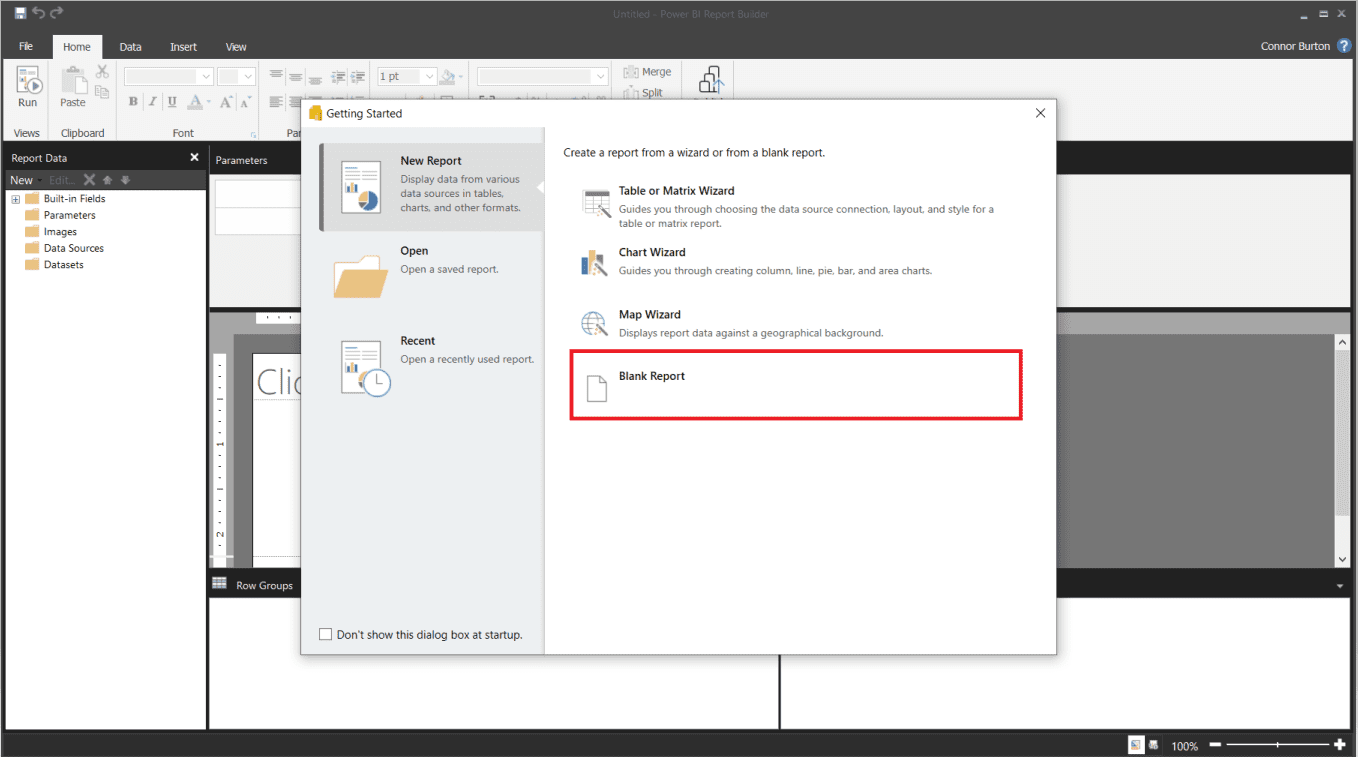Viewport: 1358px width, 757px height.
Task: Click move down arrow in Report Data toolbar
Action: click(x=125, y=180)
